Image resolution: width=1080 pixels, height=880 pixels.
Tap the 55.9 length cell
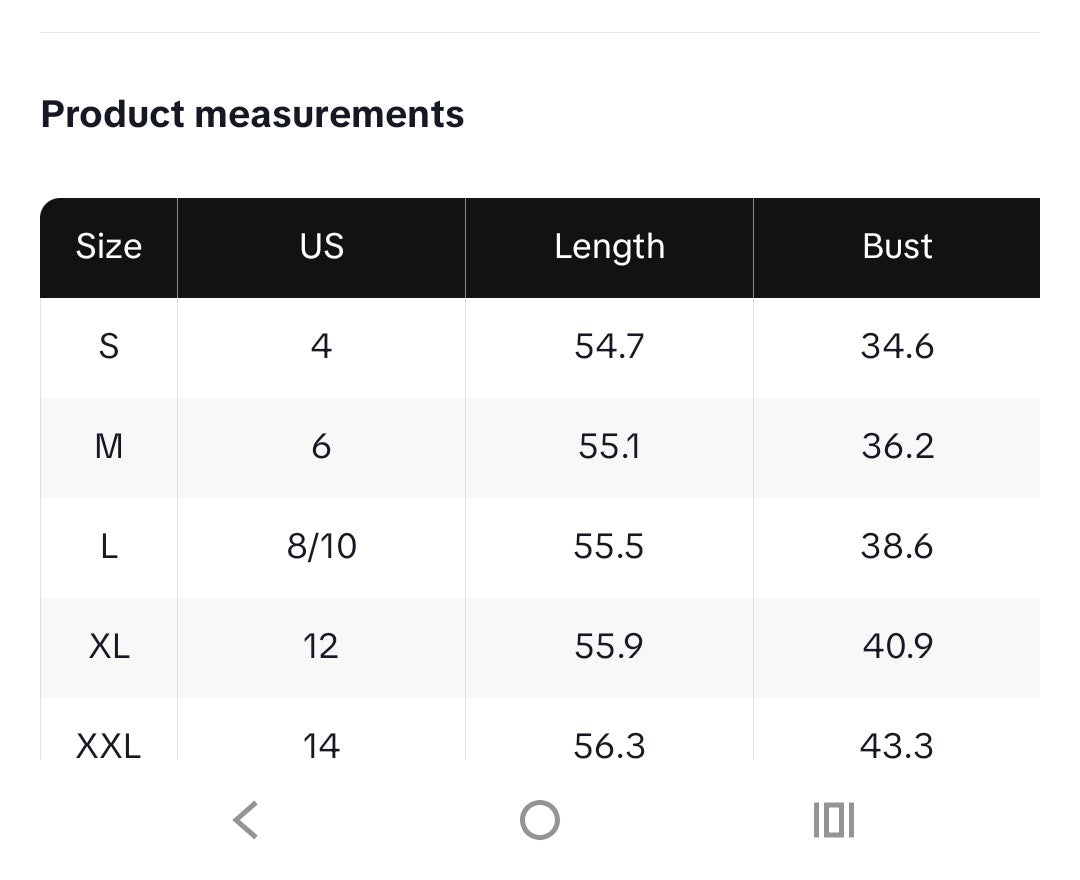tap(609, 647)
